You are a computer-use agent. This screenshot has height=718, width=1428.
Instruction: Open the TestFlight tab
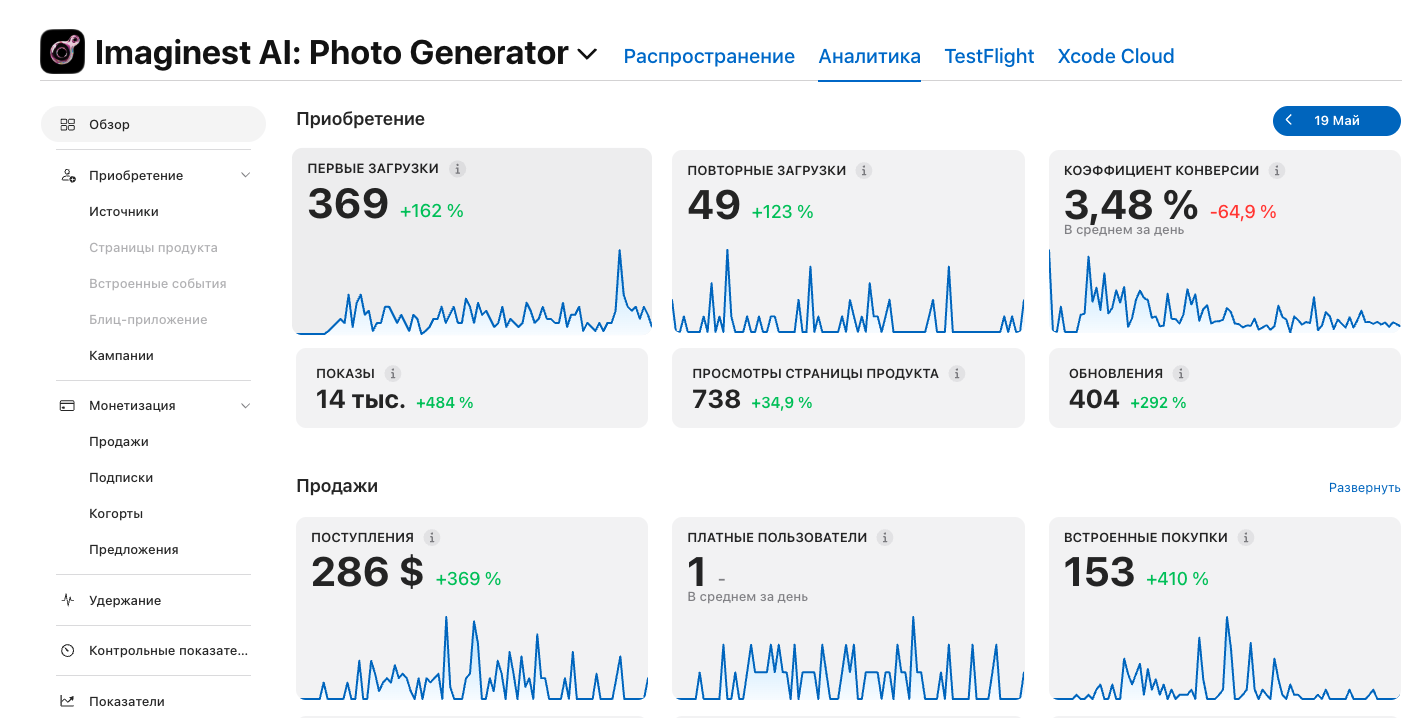989,56
